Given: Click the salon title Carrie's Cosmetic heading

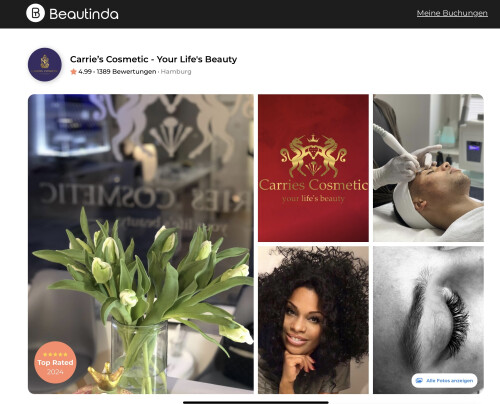Looking at the screenshot, I should tap(153, 59).
